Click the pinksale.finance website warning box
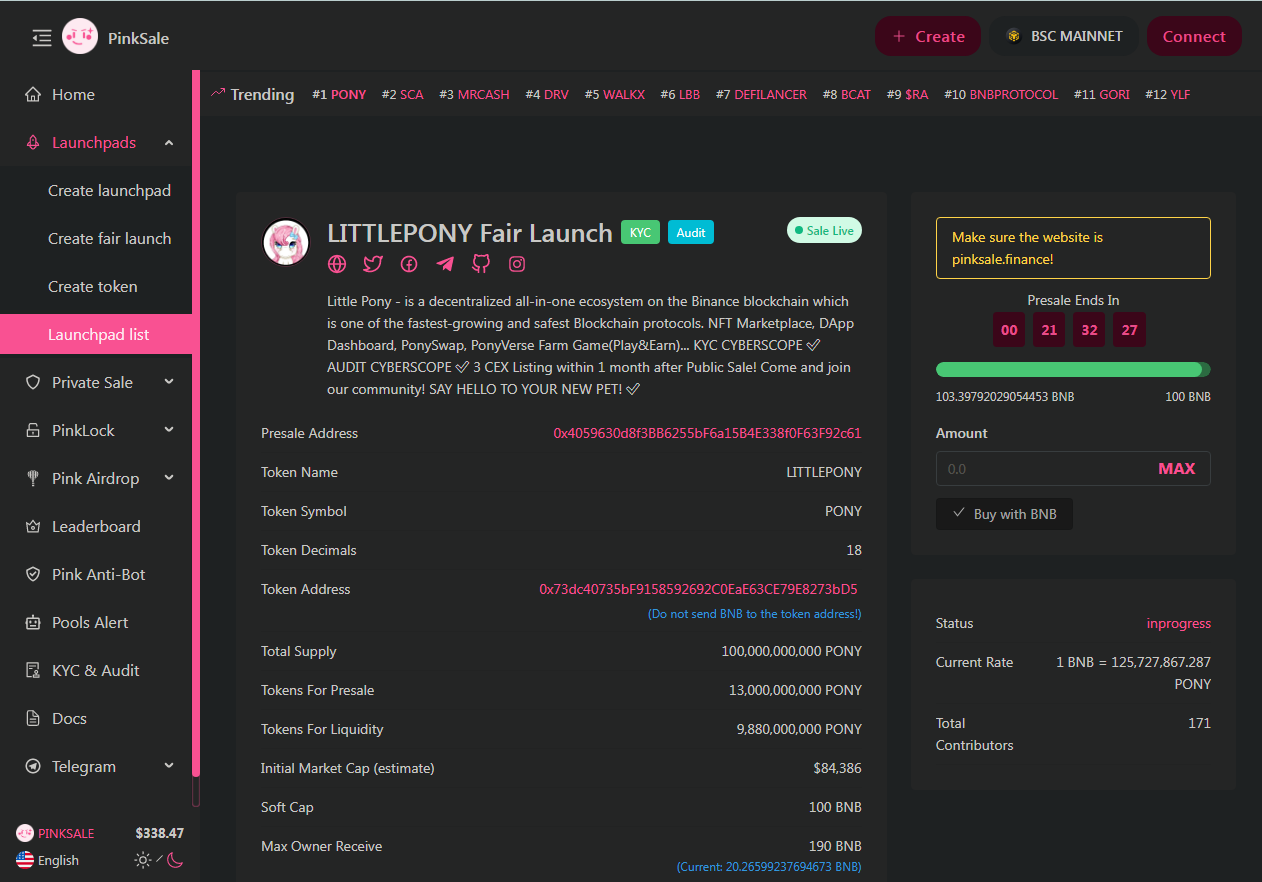 coord(1073,248)
